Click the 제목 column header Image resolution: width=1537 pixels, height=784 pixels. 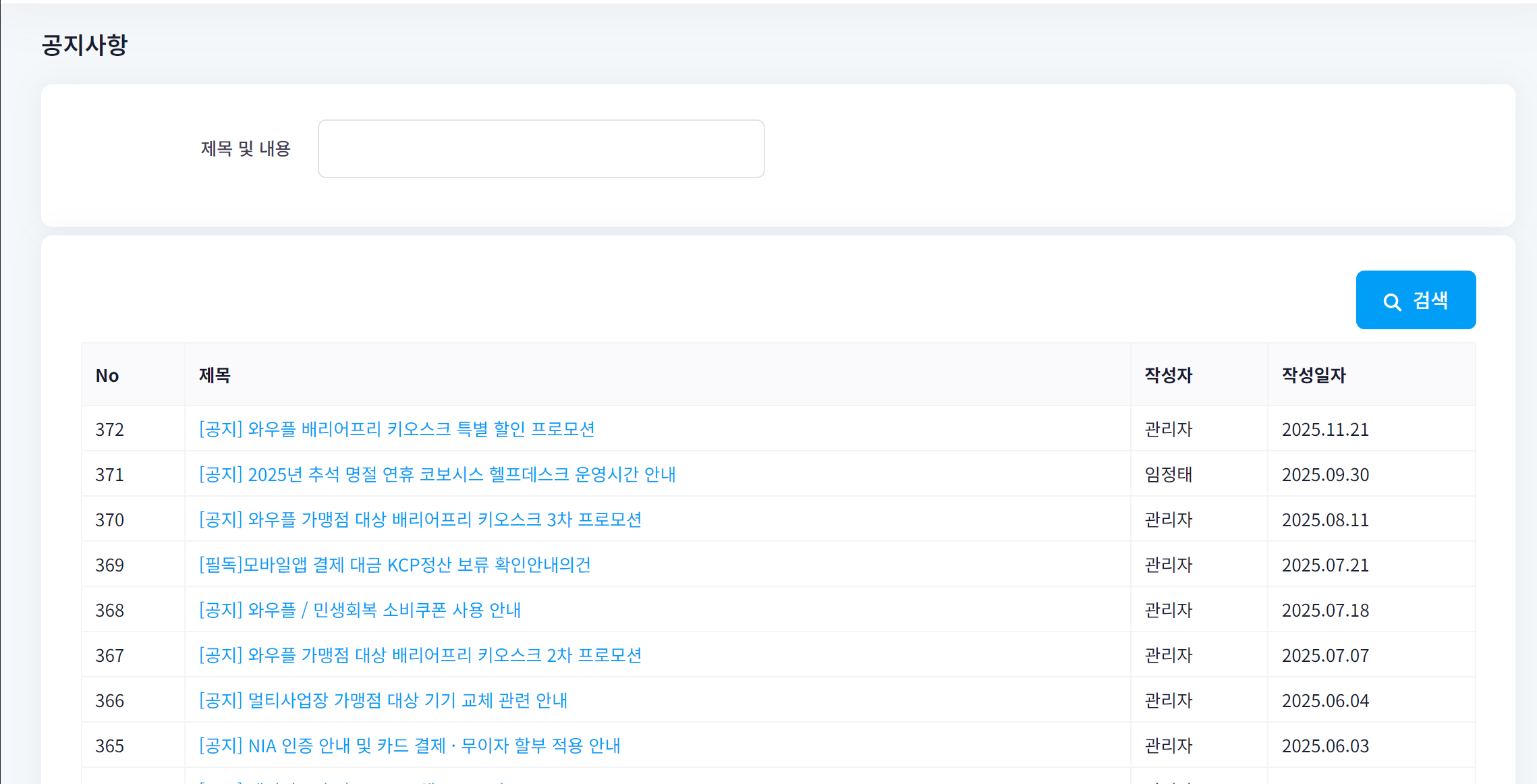[215, 375]
